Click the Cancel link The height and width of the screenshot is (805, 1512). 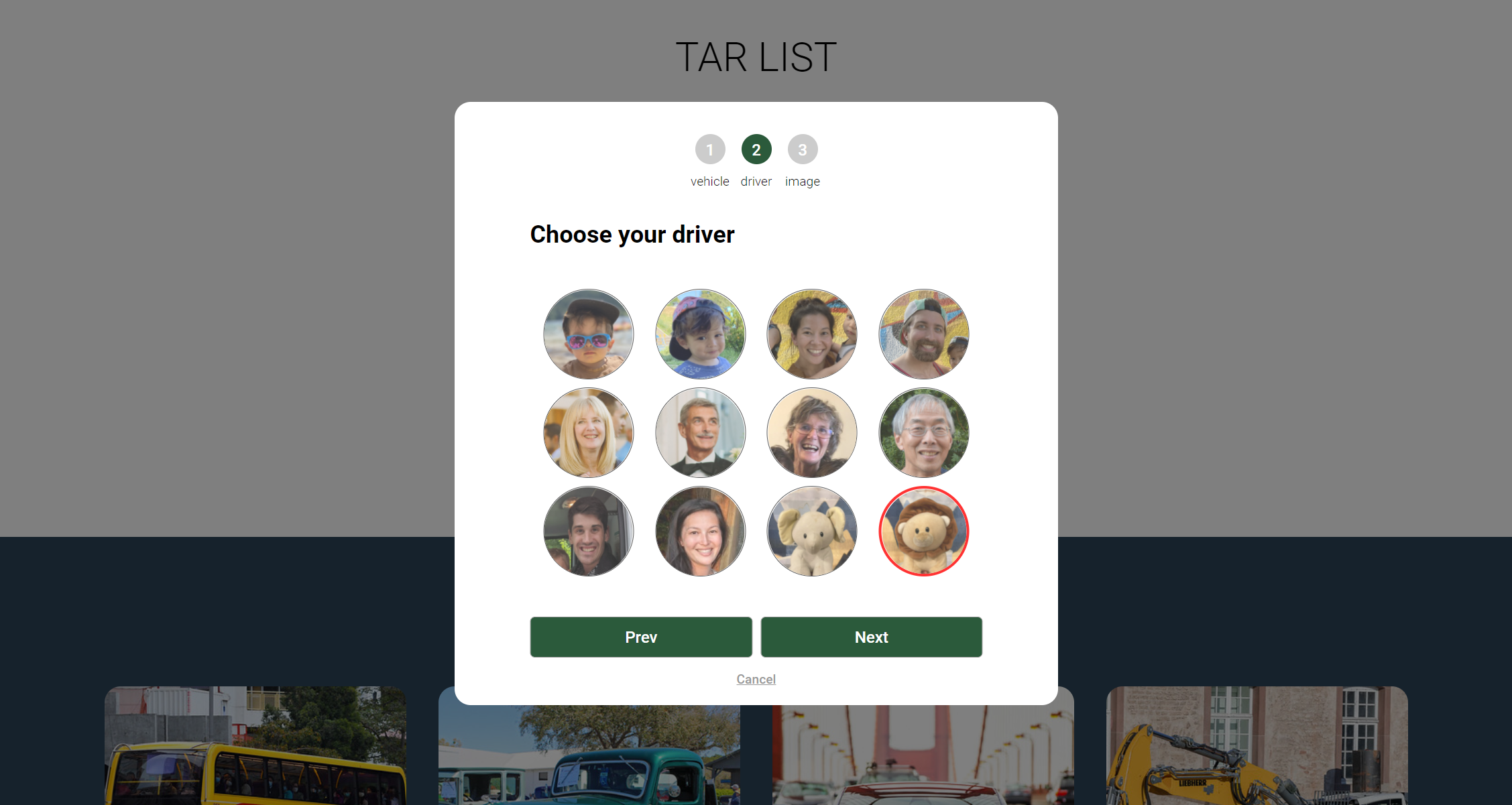[756, 679]
